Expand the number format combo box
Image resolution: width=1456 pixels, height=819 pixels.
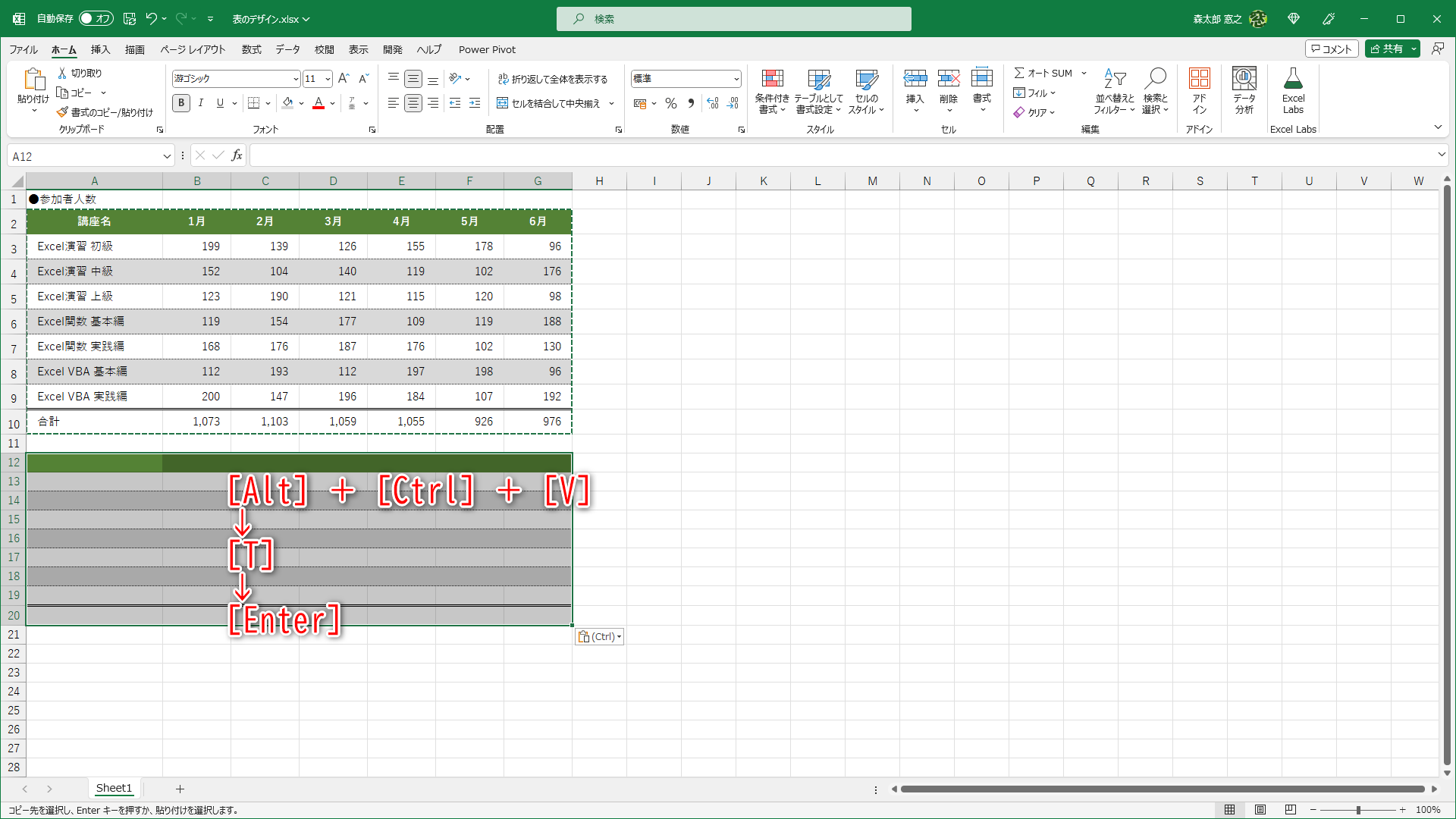click(x=736, y=79)
